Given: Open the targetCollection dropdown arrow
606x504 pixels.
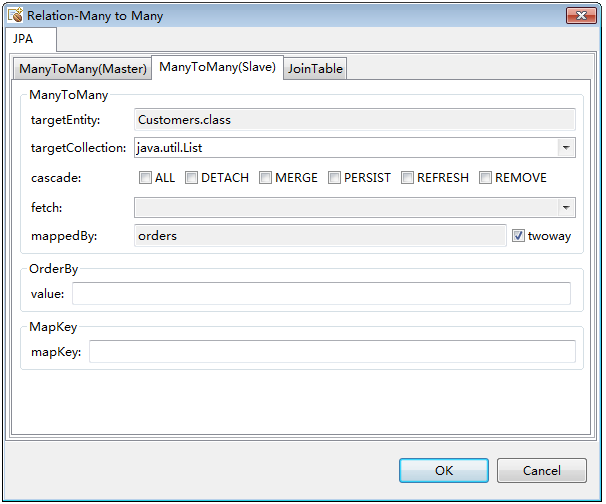Looking at the screenshot, I should 566,148.
